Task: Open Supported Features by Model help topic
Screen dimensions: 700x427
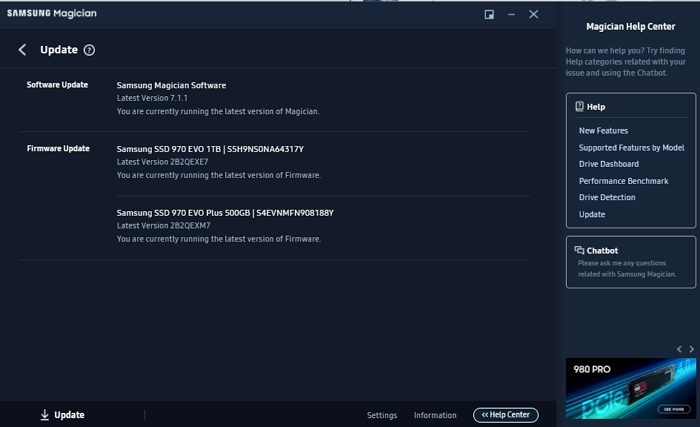Action: 631,147
